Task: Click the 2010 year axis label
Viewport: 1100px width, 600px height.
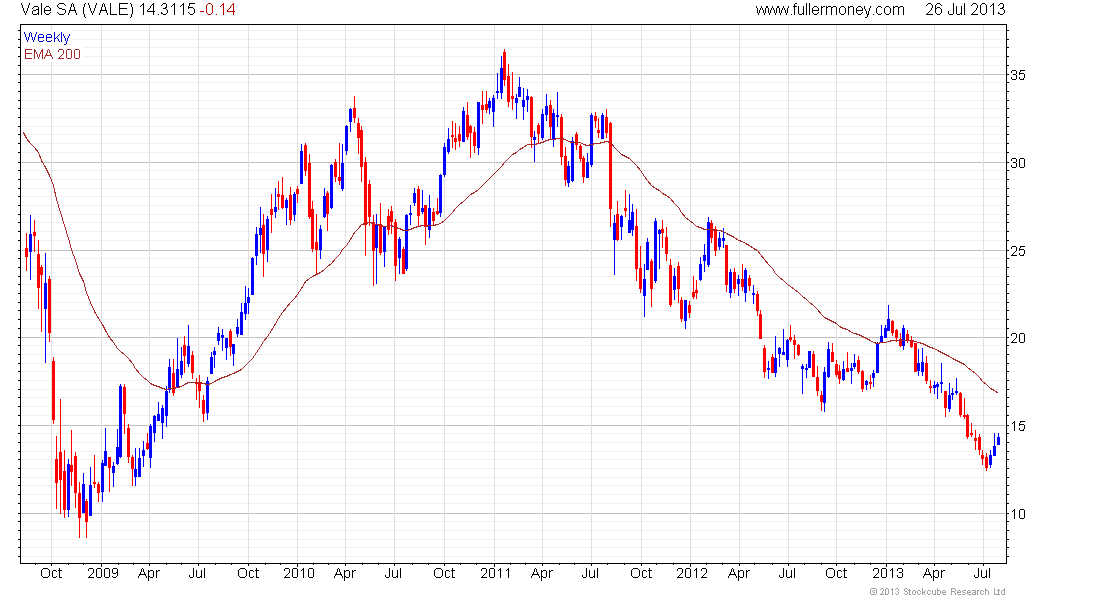Action: click(x=299, y=573)
